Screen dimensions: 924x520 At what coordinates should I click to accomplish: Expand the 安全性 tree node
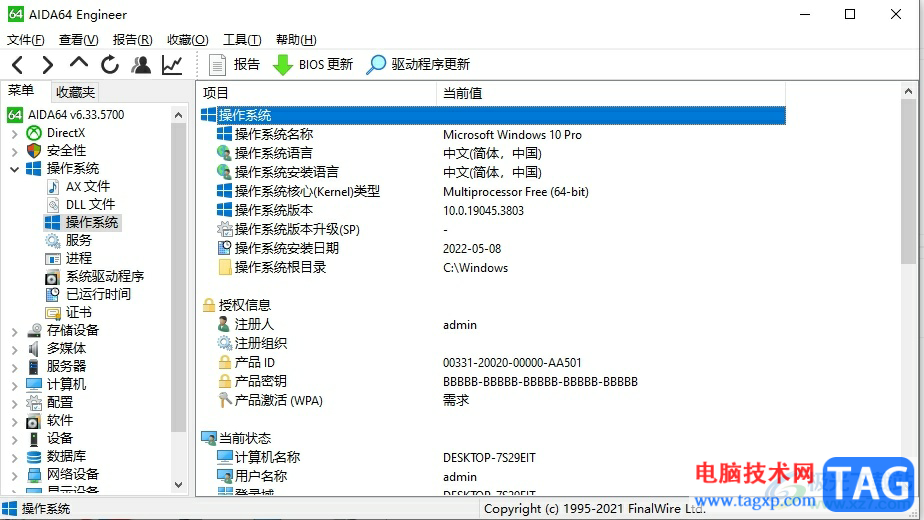coord(15,152)
